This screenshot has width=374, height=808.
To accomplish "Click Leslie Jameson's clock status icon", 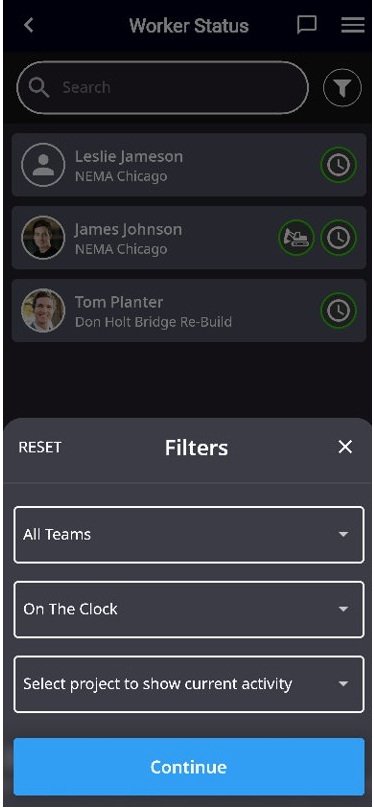I will 338,165.
